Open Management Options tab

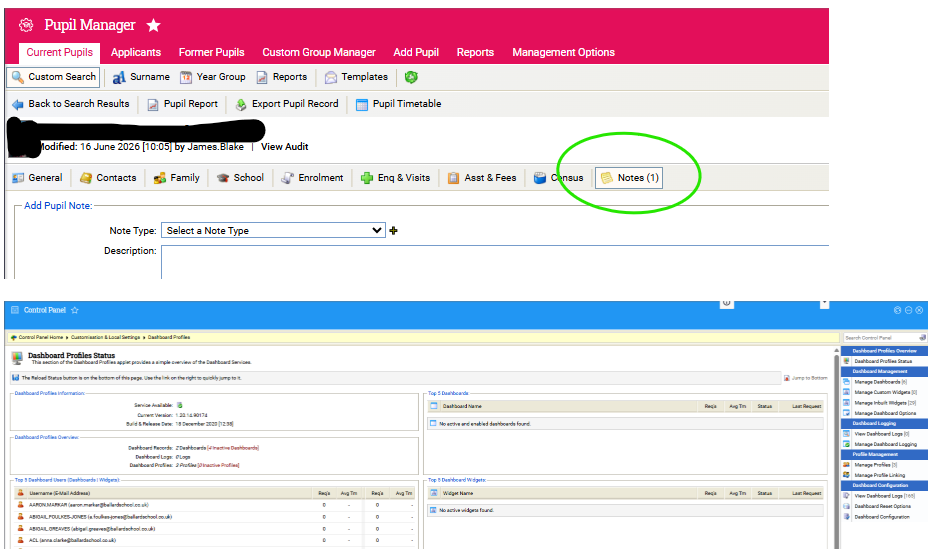click(x=564, y=52)
